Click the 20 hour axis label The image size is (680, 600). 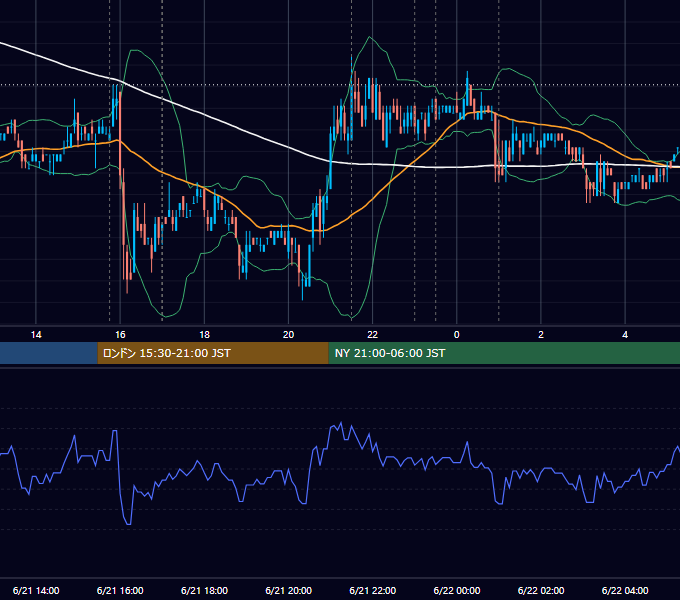click(288, 335)
